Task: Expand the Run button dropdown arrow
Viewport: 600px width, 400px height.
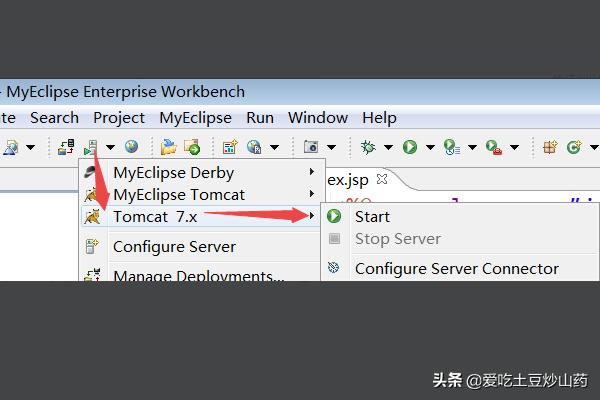Action: pos(429,147)
